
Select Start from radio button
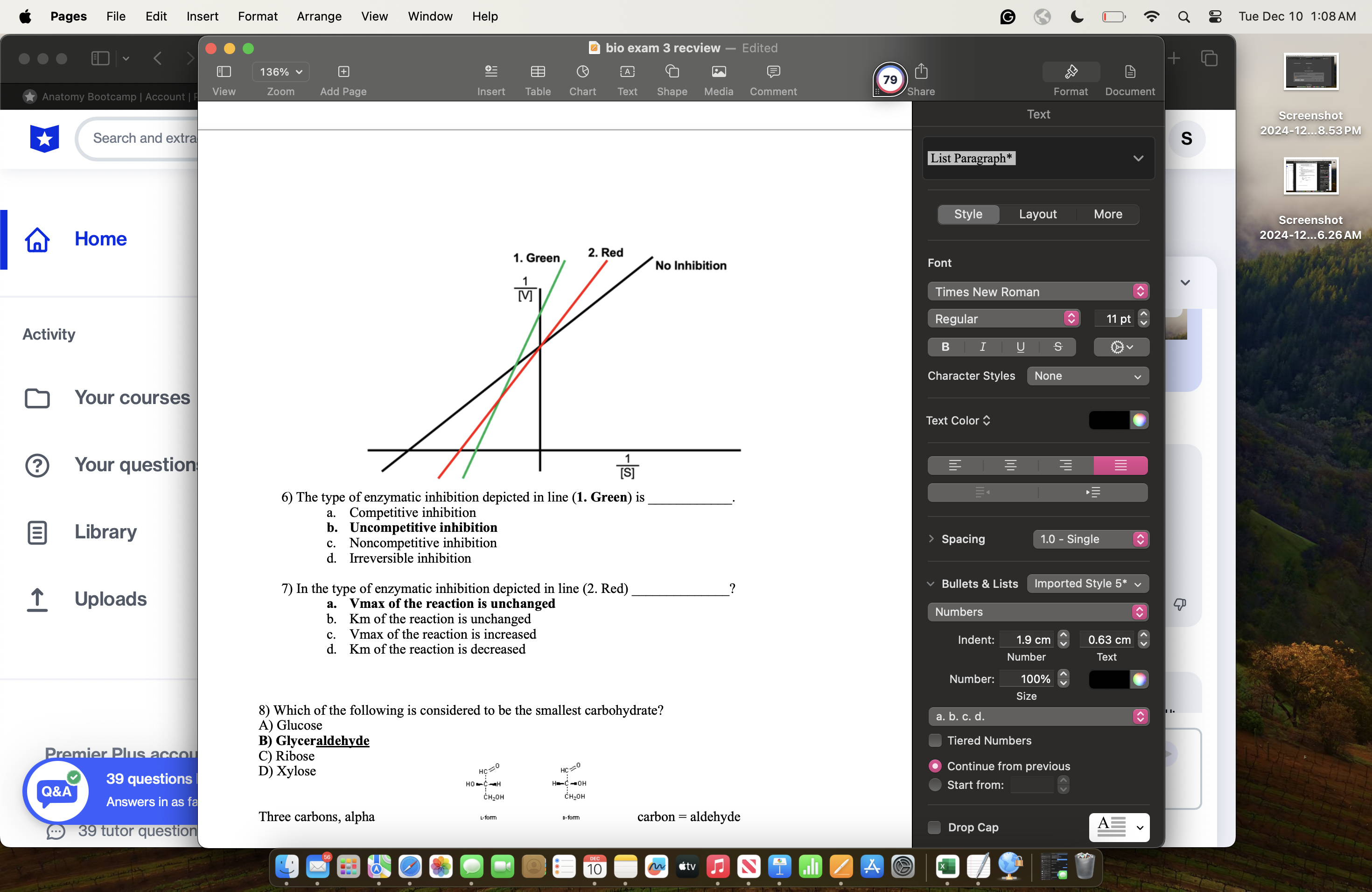(935, 785)
